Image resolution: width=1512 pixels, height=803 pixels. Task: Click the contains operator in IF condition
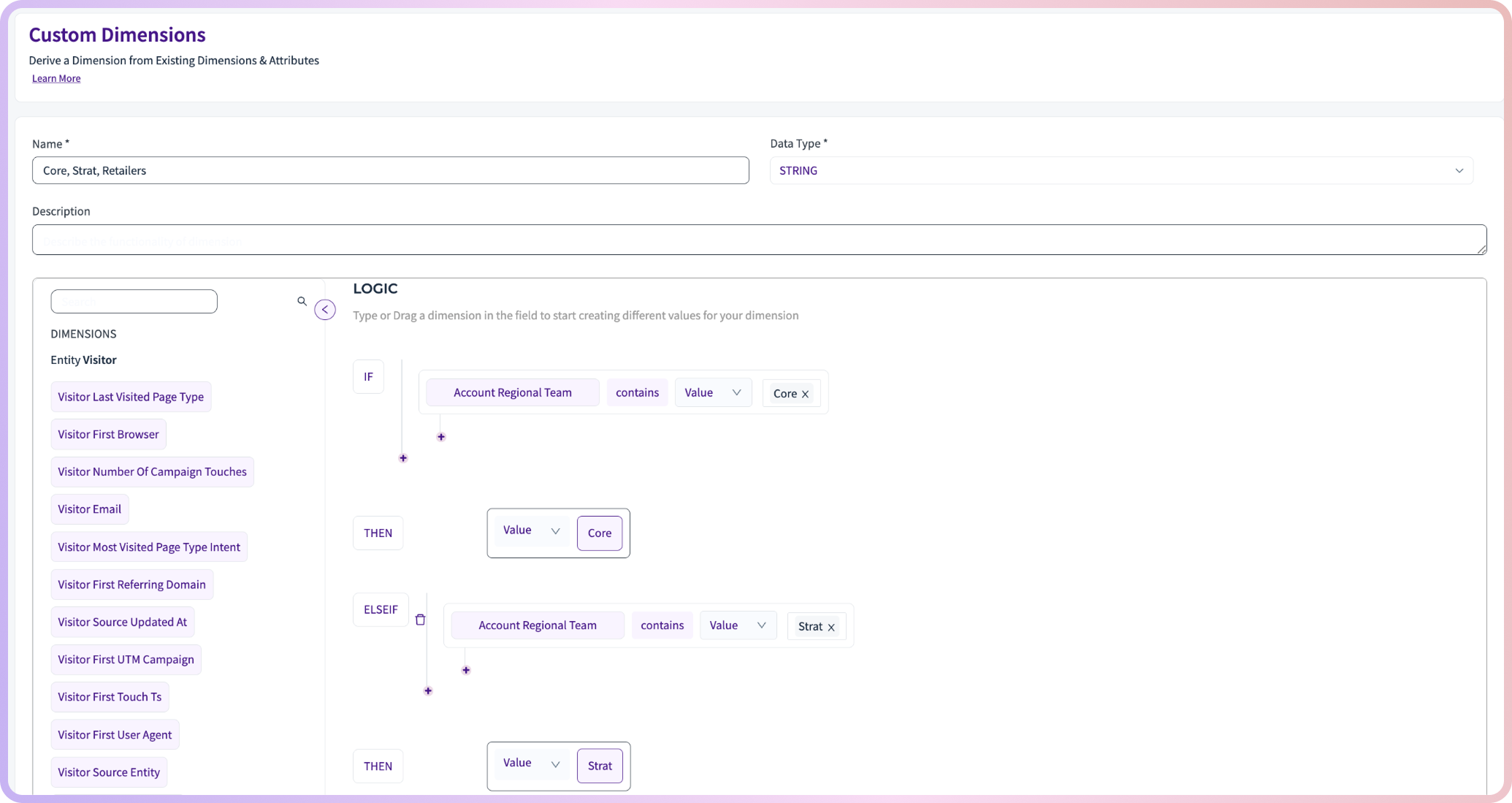point(637,392)
